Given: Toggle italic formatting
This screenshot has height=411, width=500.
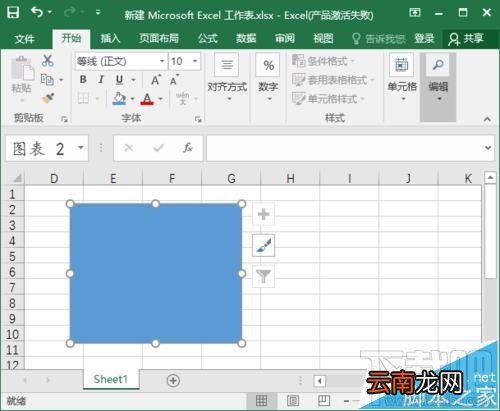Looking at the screenshot, I should [101, 80].
